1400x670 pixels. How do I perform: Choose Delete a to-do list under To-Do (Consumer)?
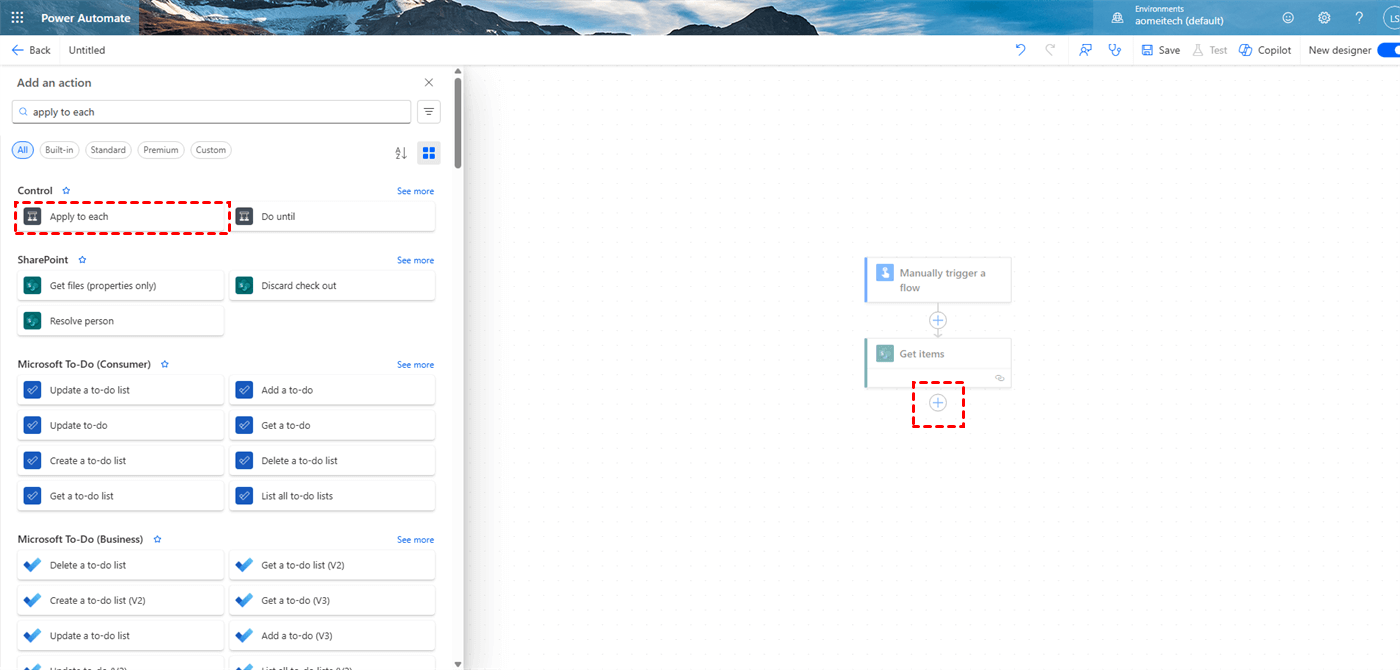(332, 461)
